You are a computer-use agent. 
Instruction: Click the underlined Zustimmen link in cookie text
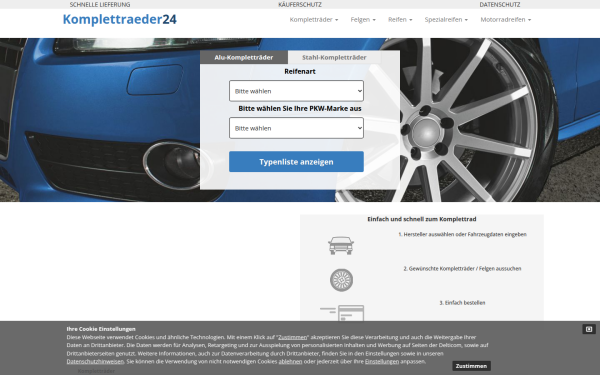tap(293, 337)
